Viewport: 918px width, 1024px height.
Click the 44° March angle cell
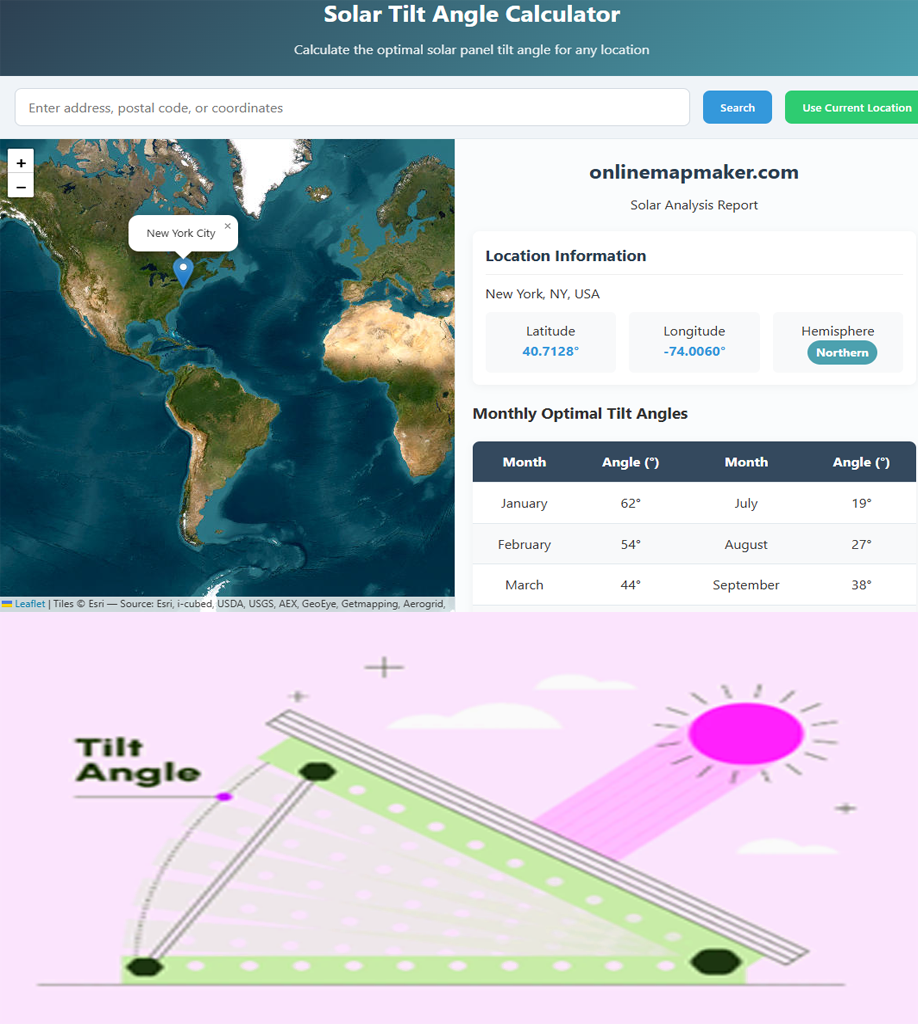(630, 585)
